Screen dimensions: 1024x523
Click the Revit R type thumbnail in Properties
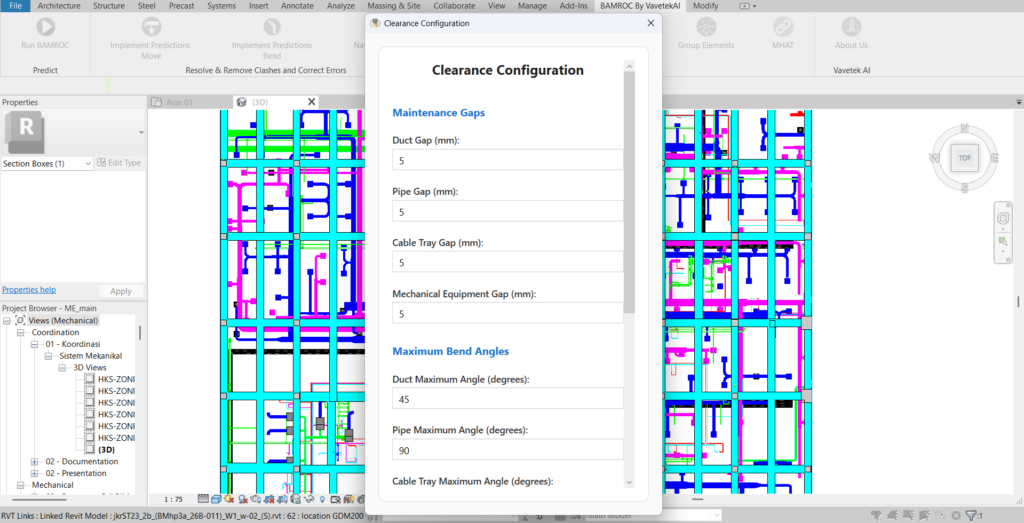26,133
